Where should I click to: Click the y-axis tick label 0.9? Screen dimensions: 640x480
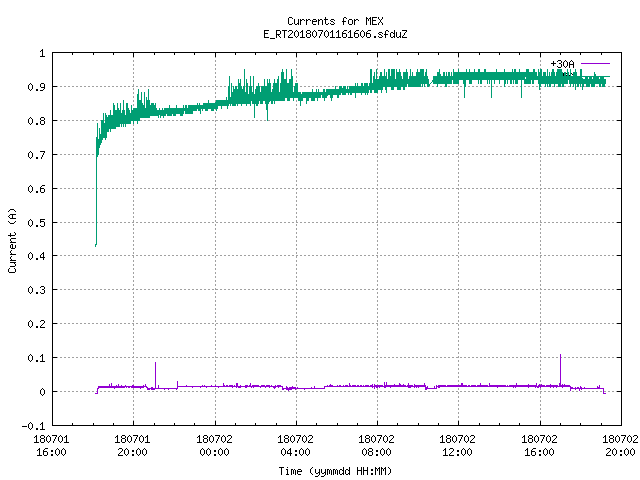click(x=36, y=87)
